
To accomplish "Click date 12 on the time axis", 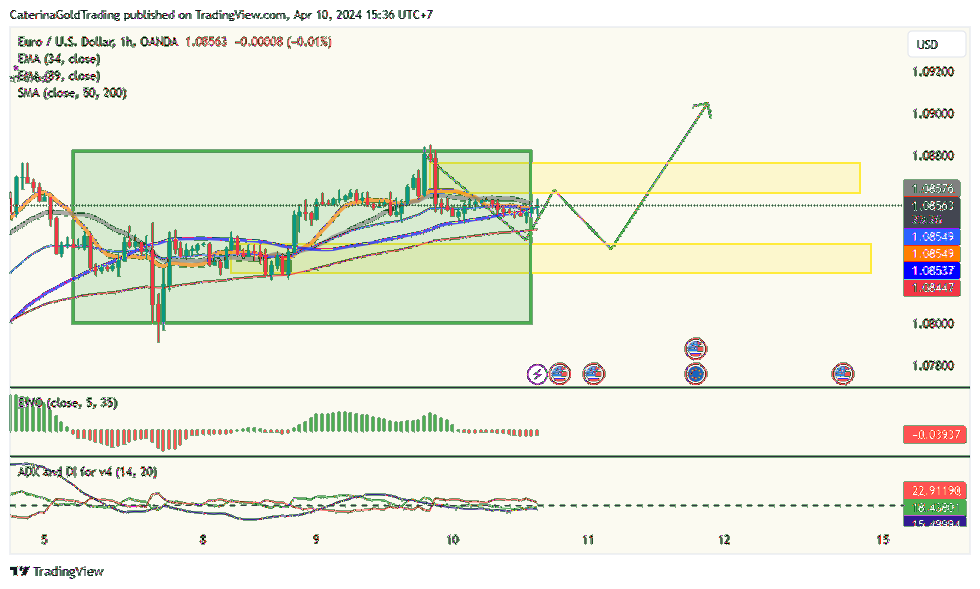I will (724, 539).
